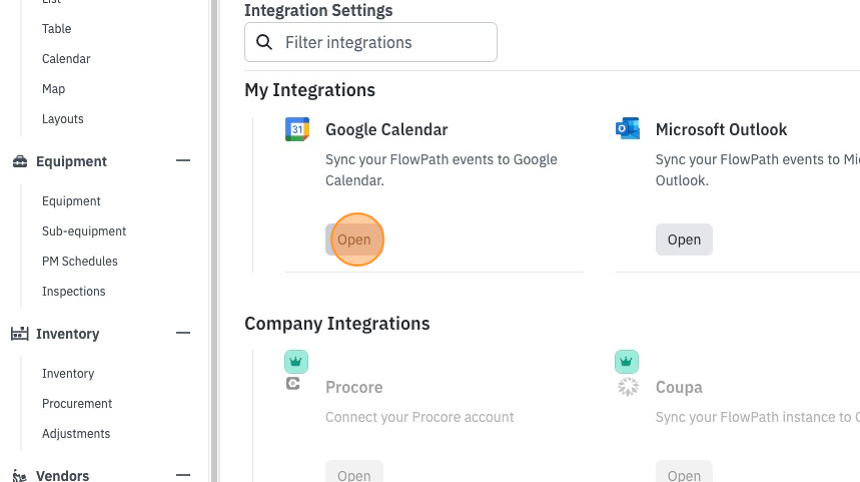The width and height of the screenshot is (860, 482).
Task: Open the Procore integration
Action: click(354, 472)
